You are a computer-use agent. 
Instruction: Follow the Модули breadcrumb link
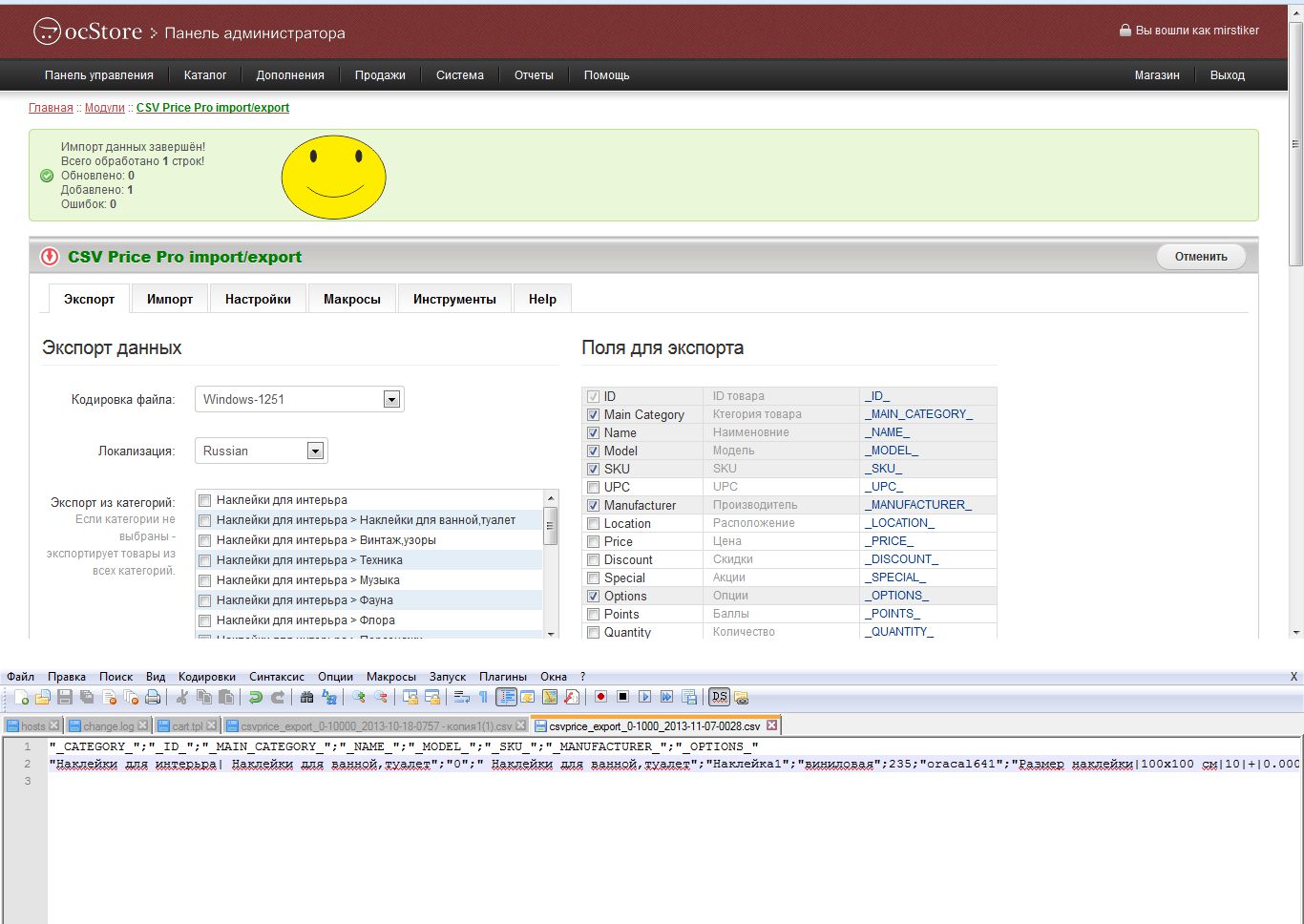104,108
